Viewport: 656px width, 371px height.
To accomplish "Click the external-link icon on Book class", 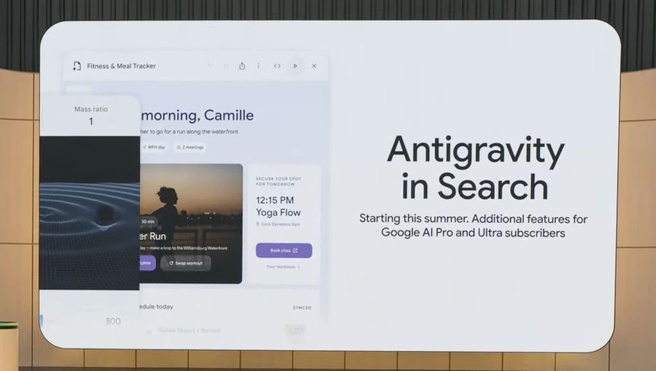I will tap(295, 250).
